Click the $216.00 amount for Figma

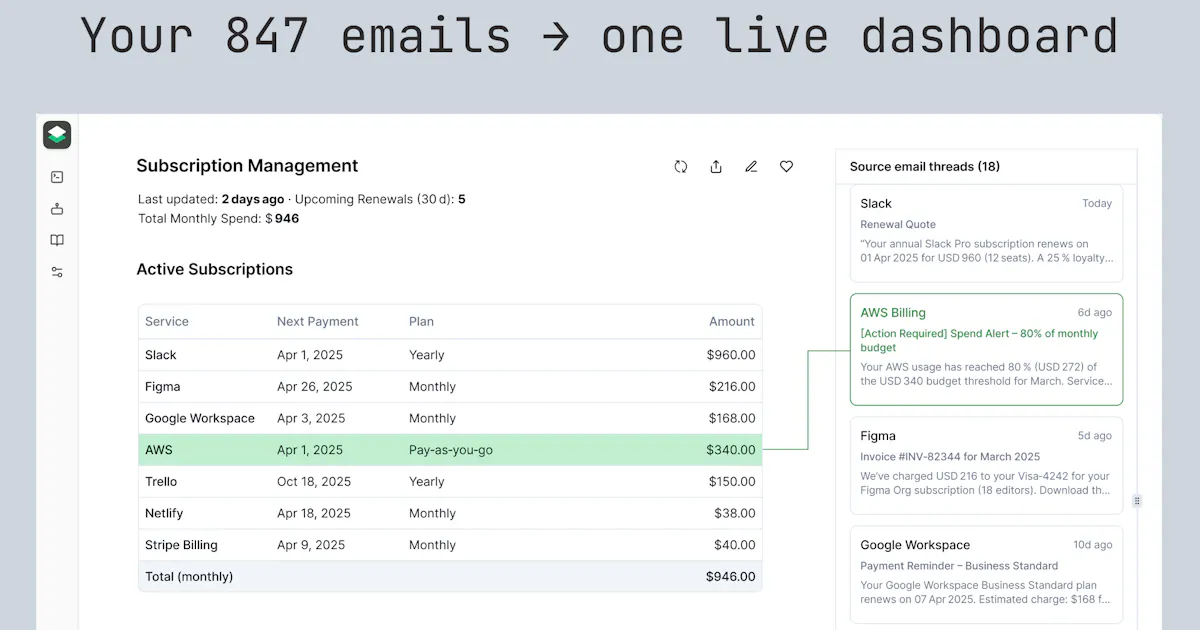732,387
